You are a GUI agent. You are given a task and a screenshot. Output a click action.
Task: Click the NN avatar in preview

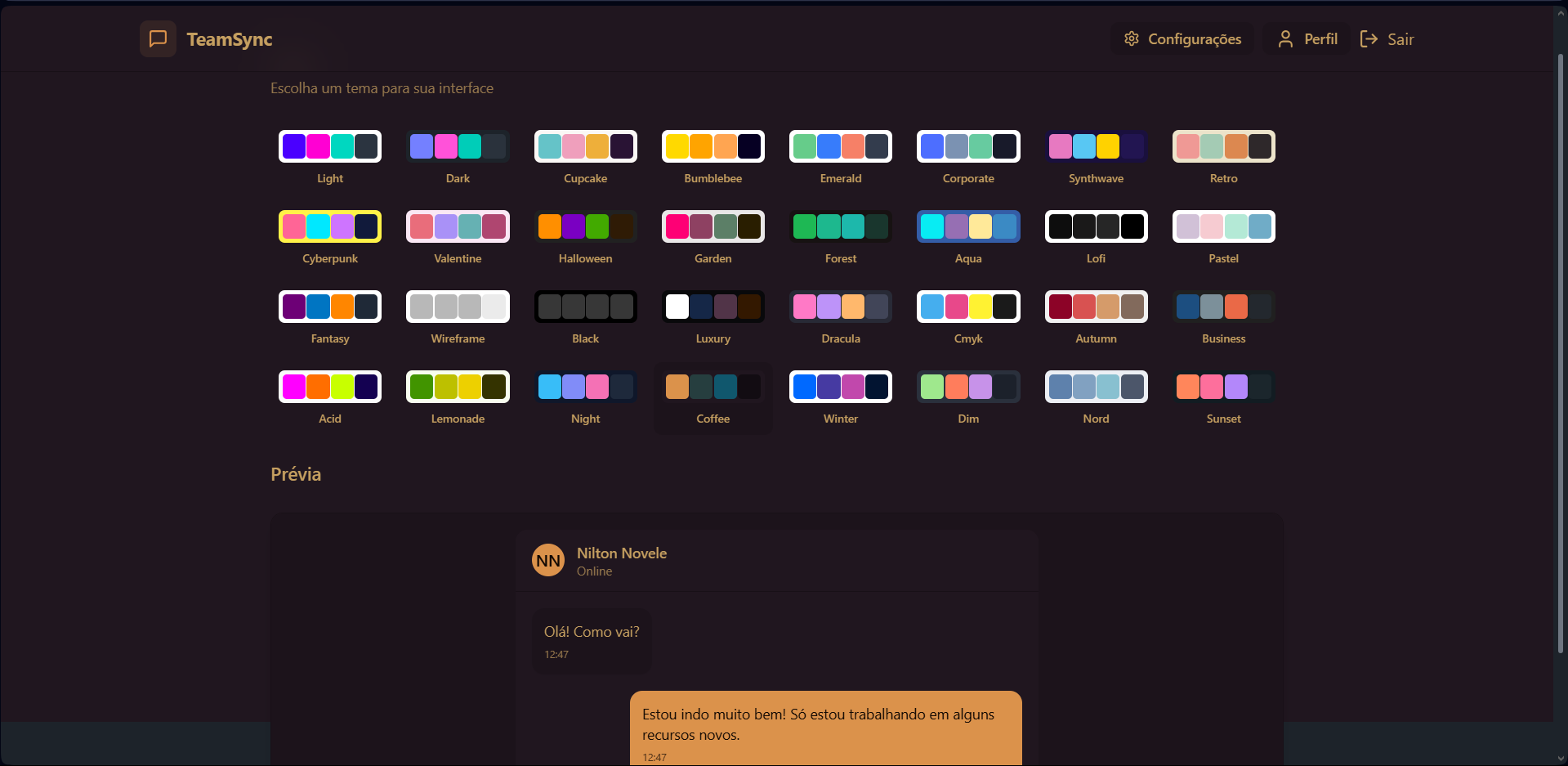[548, 561]
